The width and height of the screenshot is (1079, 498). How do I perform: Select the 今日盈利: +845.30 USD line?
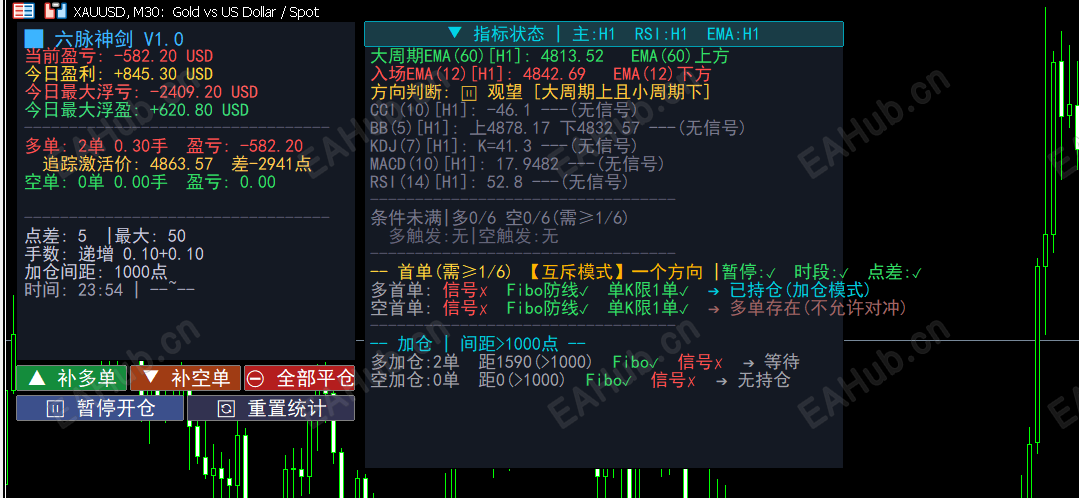click(119, 74)
